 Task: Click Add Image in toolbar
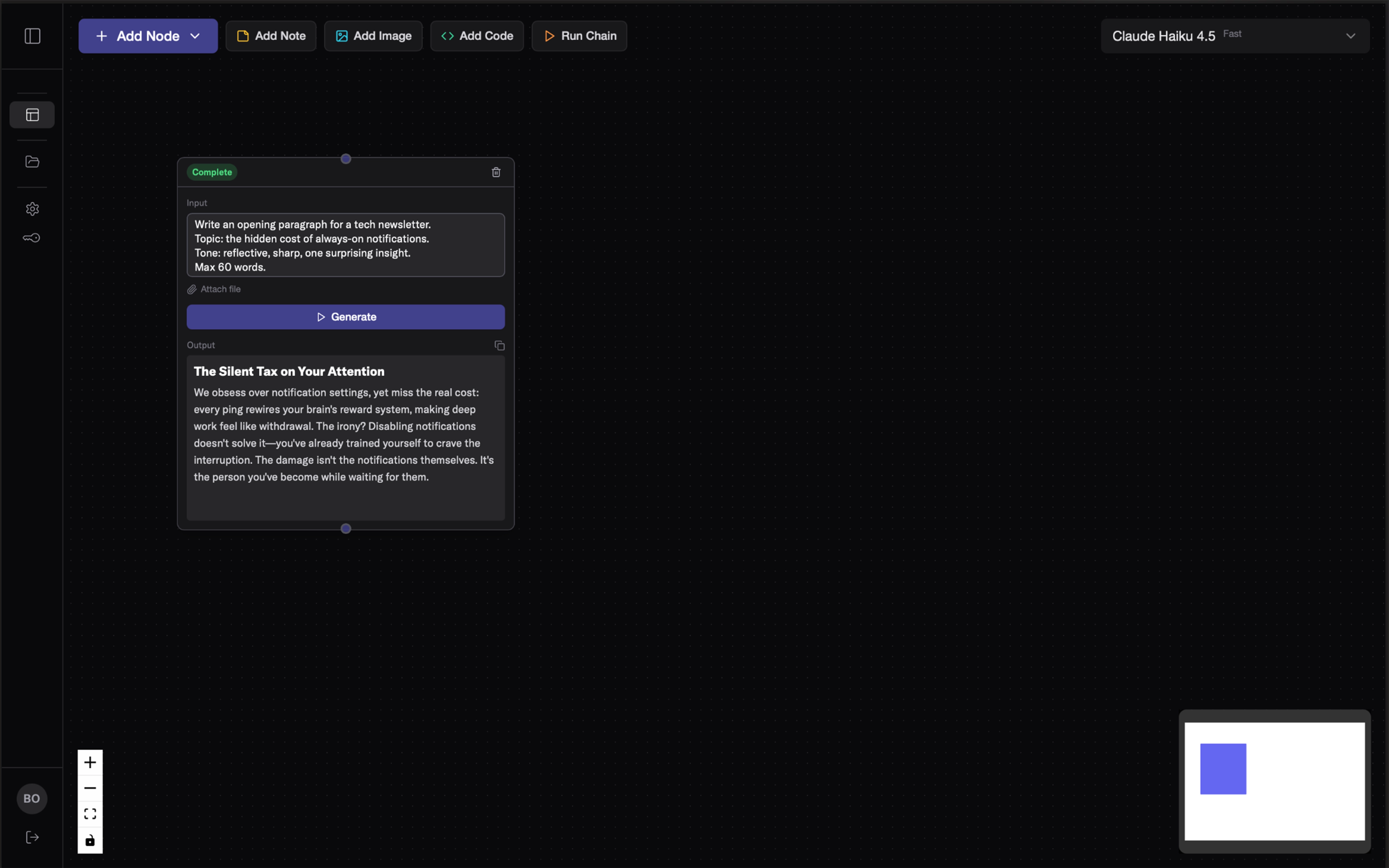pos(373,36)
